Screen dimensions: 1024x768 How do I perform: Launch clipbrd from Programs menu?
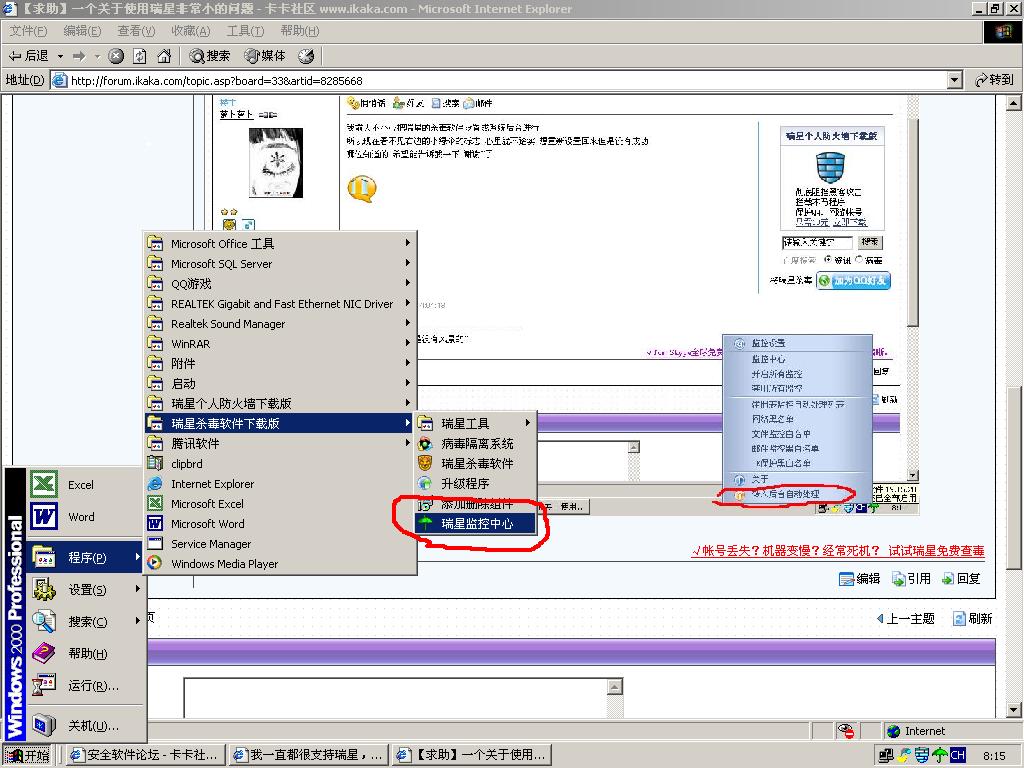pyautogui.click(x=281, y=464)
